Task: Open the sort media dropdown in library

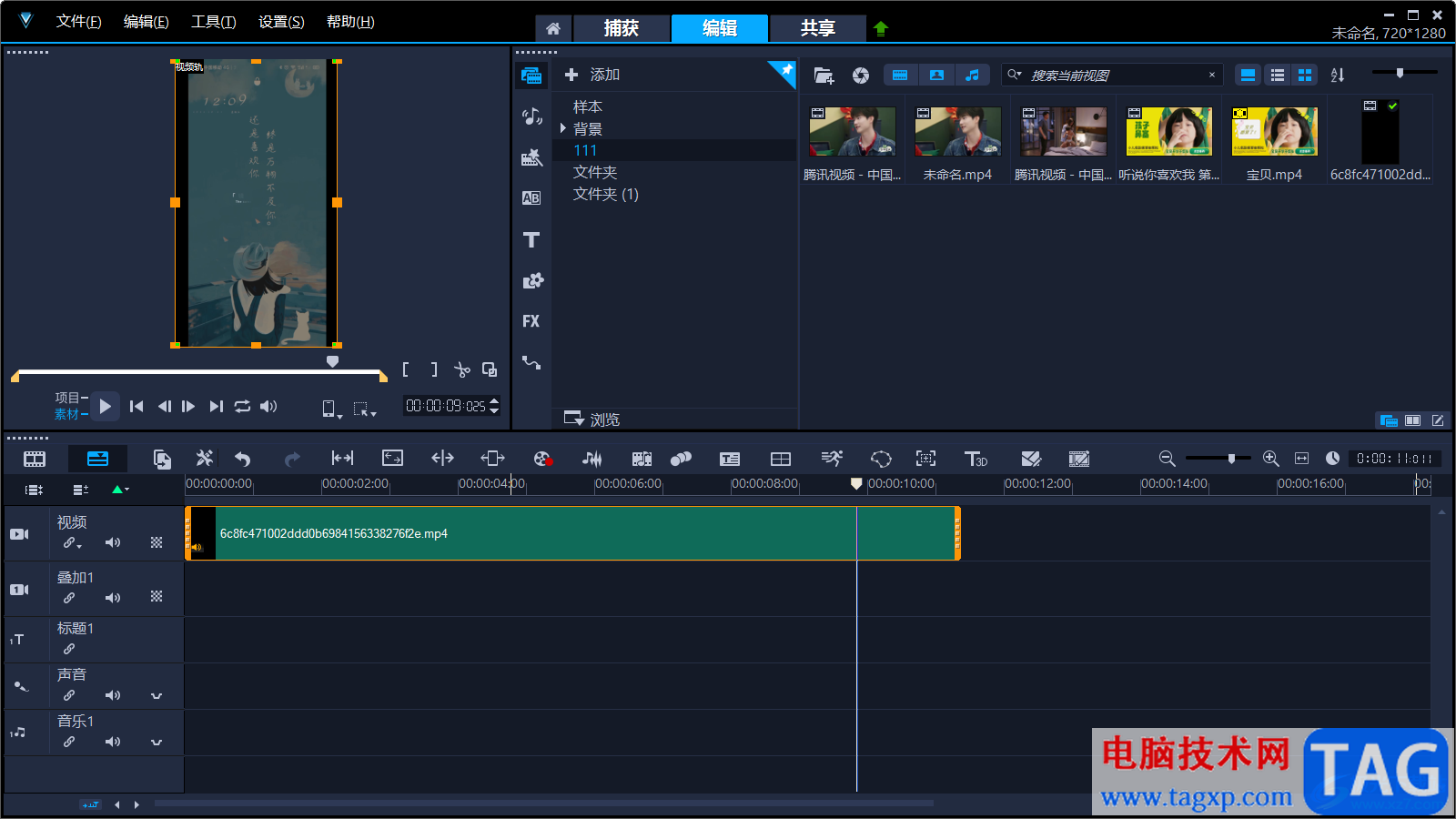Action: [x=1338, y=75]
